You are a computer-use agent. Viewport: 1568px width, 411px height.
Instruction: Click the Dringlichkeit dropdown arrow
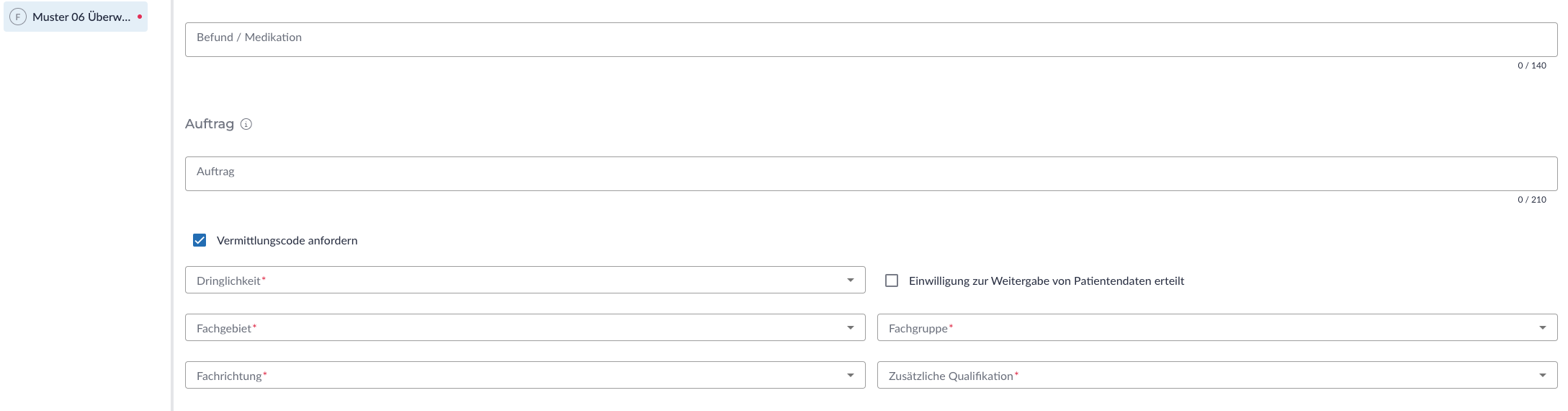pyautogui.click(x=851, y=280)
